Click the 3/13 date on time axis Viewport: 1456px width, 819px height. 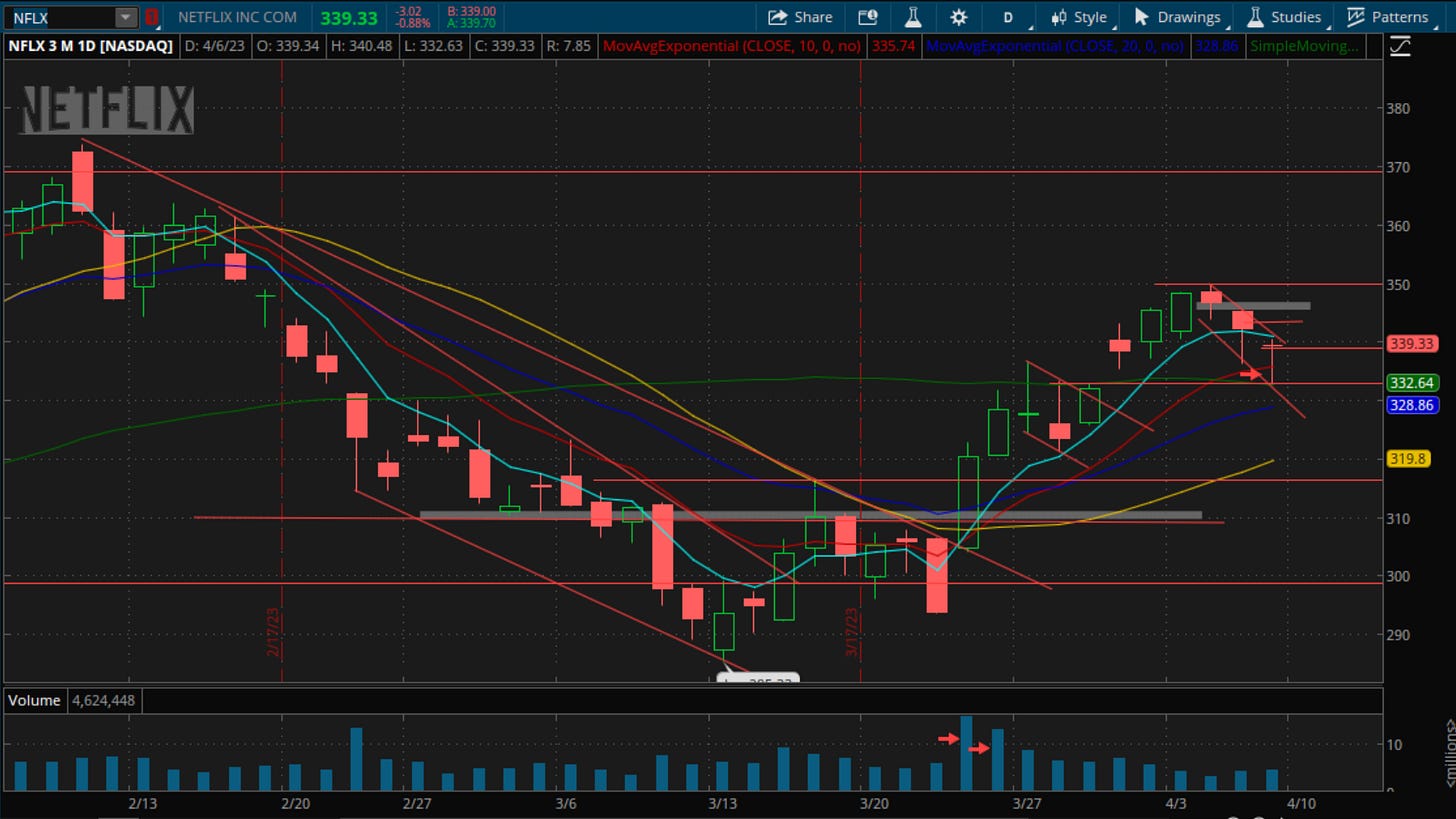coord(722,804)
